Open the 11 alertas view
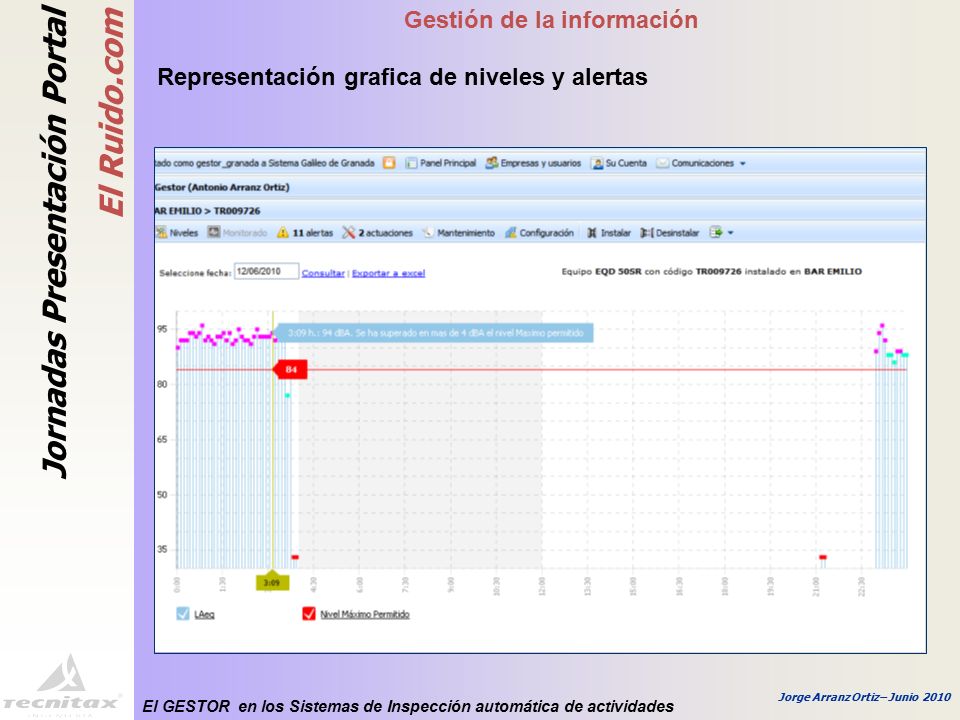This screenshot has height=720, width=960. point(313,233)
